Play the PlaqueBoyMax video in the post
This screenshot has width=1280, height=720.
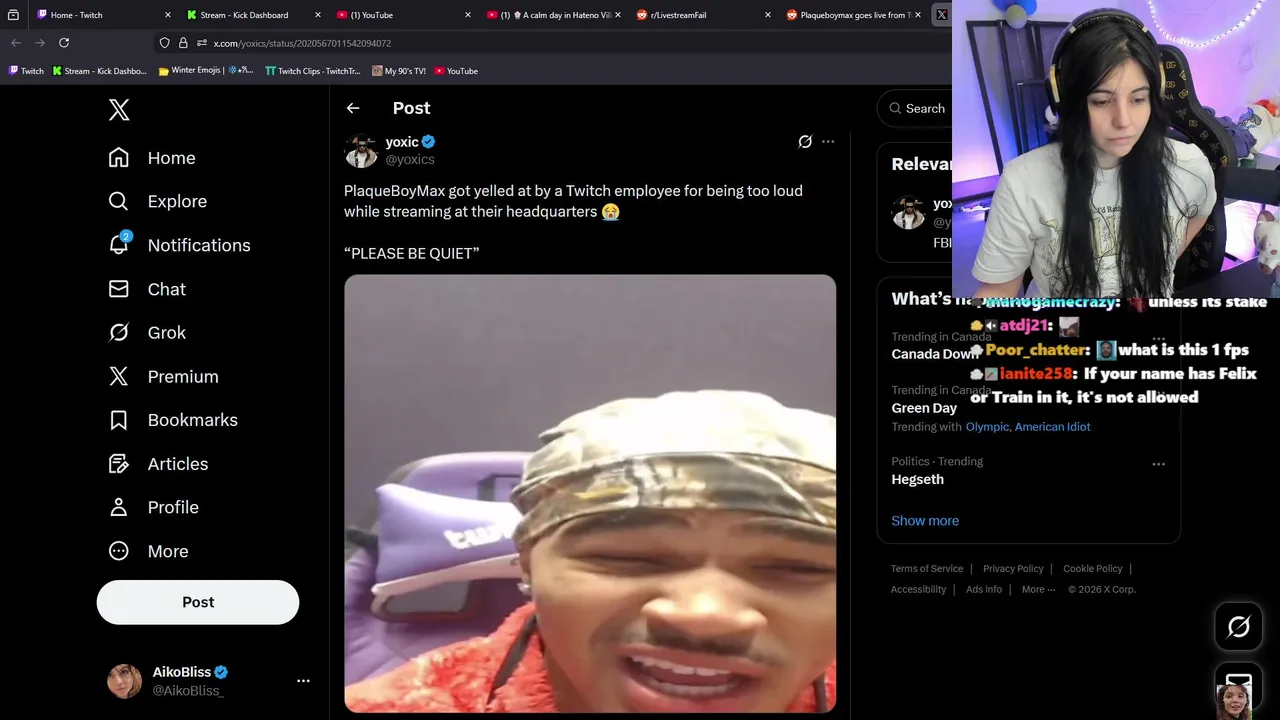[590, 494]
